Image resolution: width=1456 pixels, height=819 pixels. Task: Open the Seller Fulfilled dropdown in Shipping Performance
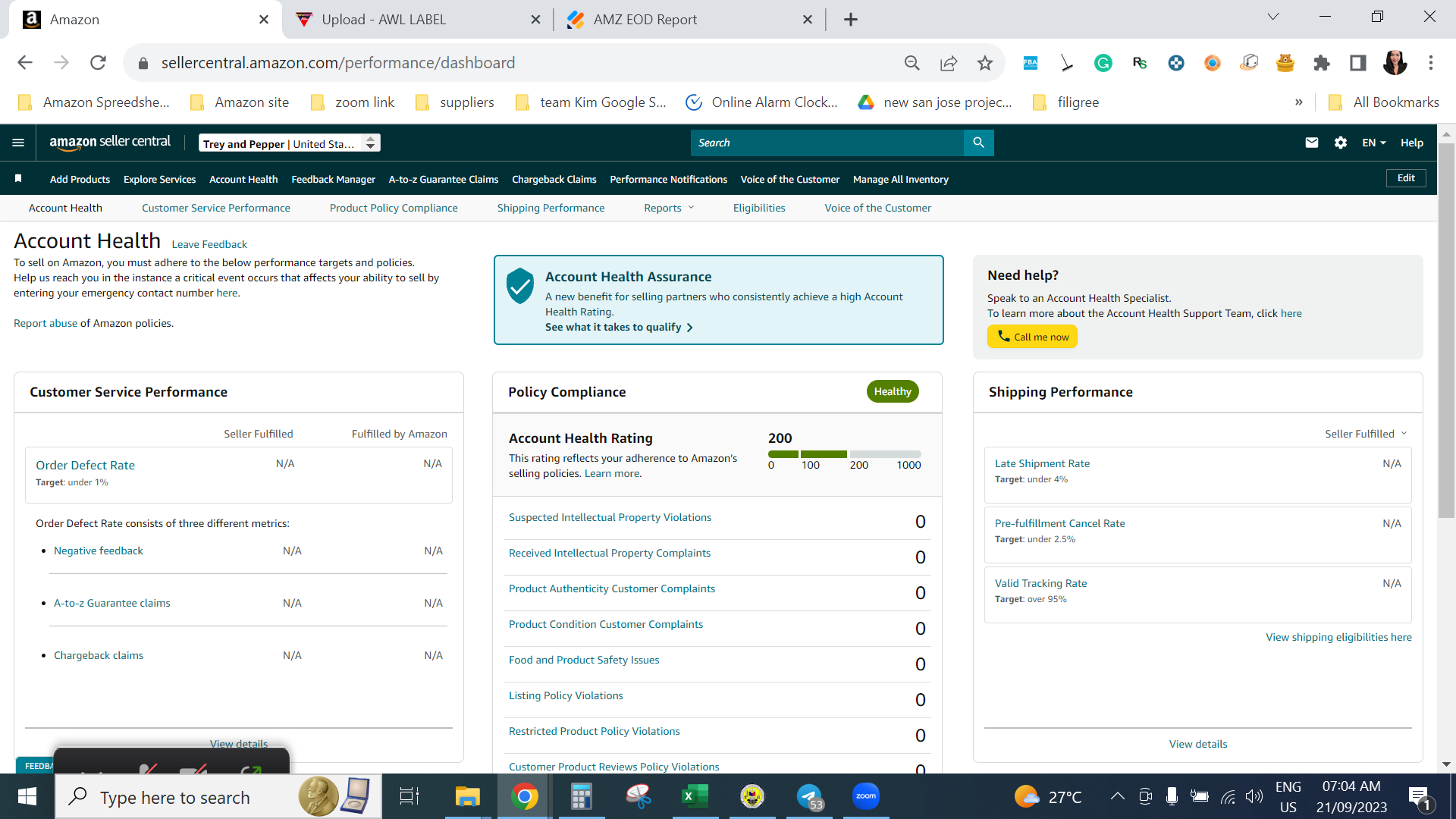coord(1366,434)
